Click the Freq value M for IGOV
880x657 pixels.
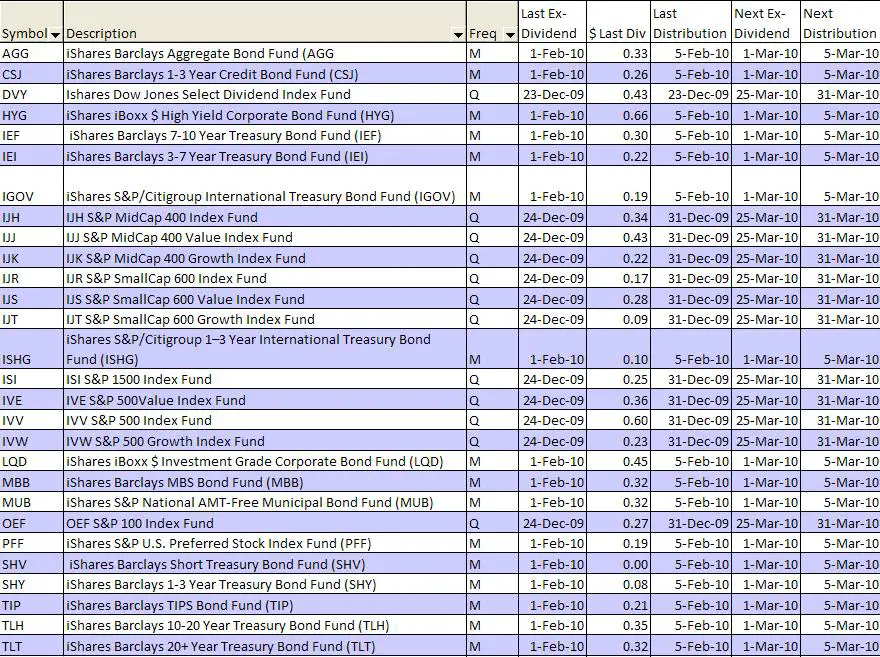point(492,186)
